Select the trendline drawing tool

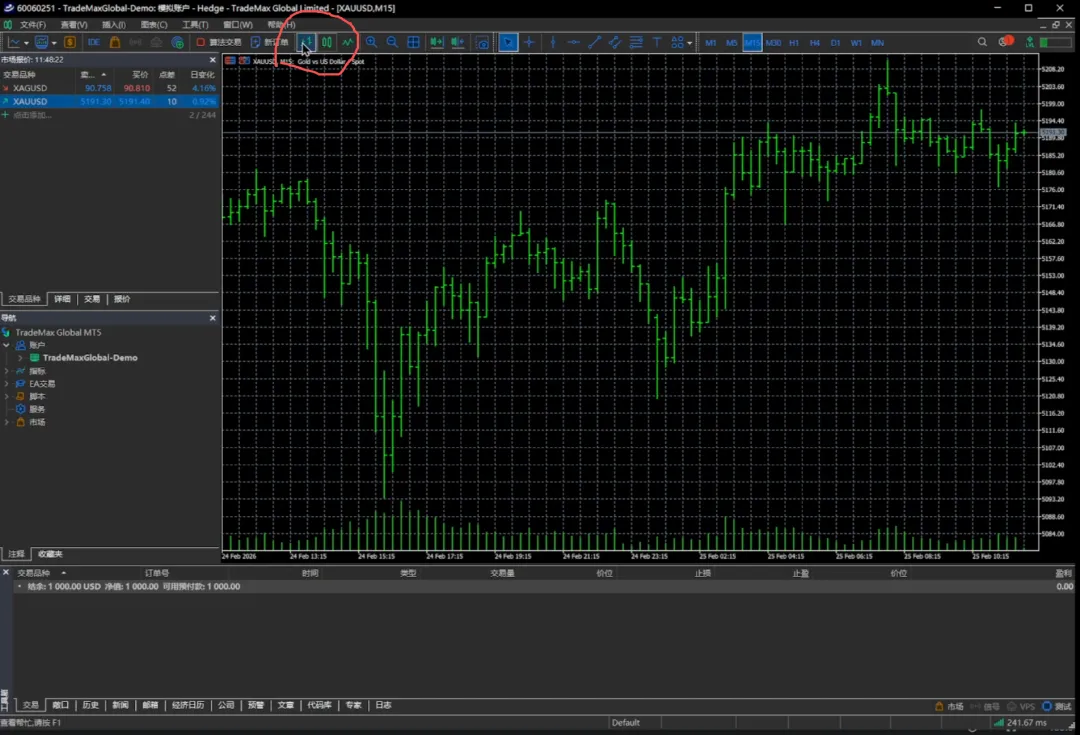[x=594, y=42]
